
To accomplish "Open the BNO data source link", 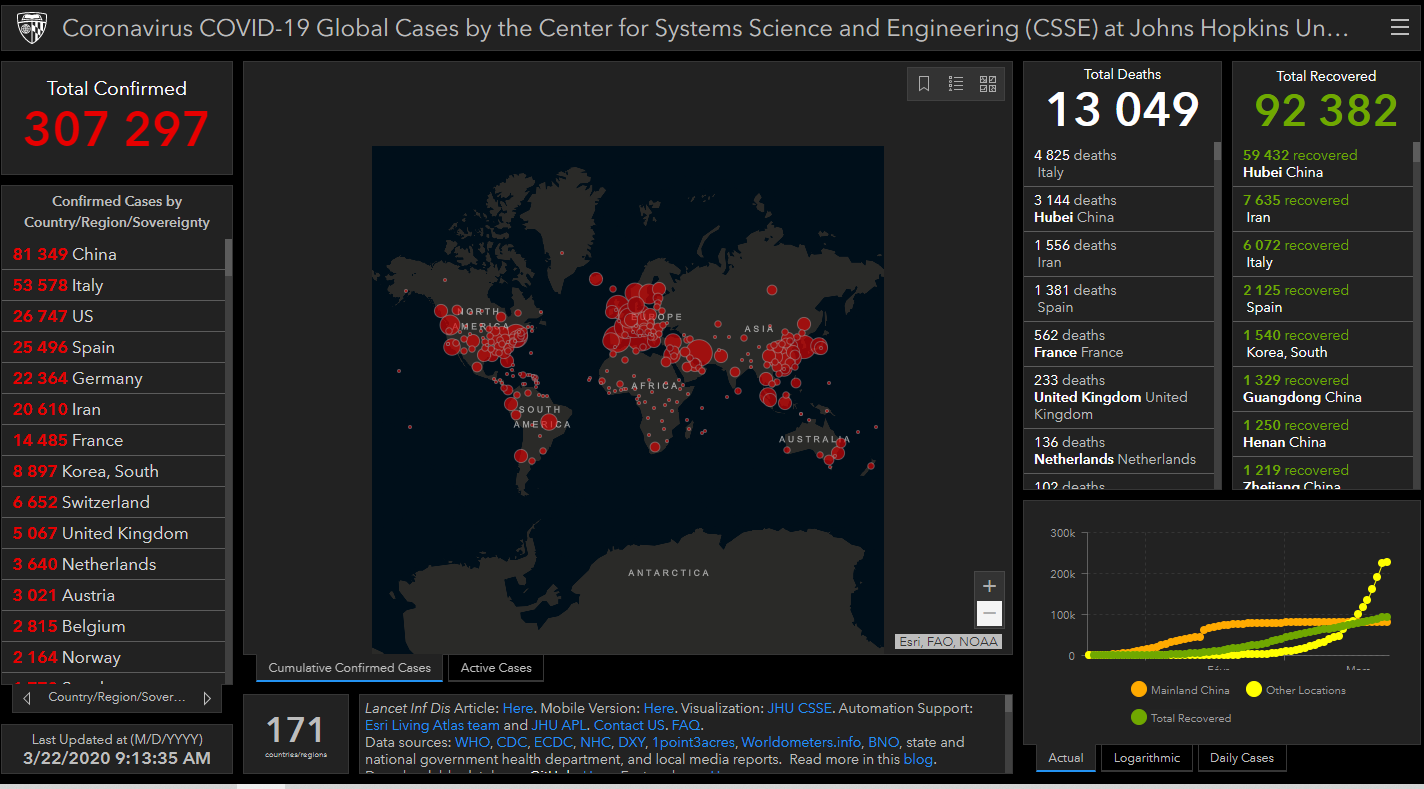I will pos(883,742).
